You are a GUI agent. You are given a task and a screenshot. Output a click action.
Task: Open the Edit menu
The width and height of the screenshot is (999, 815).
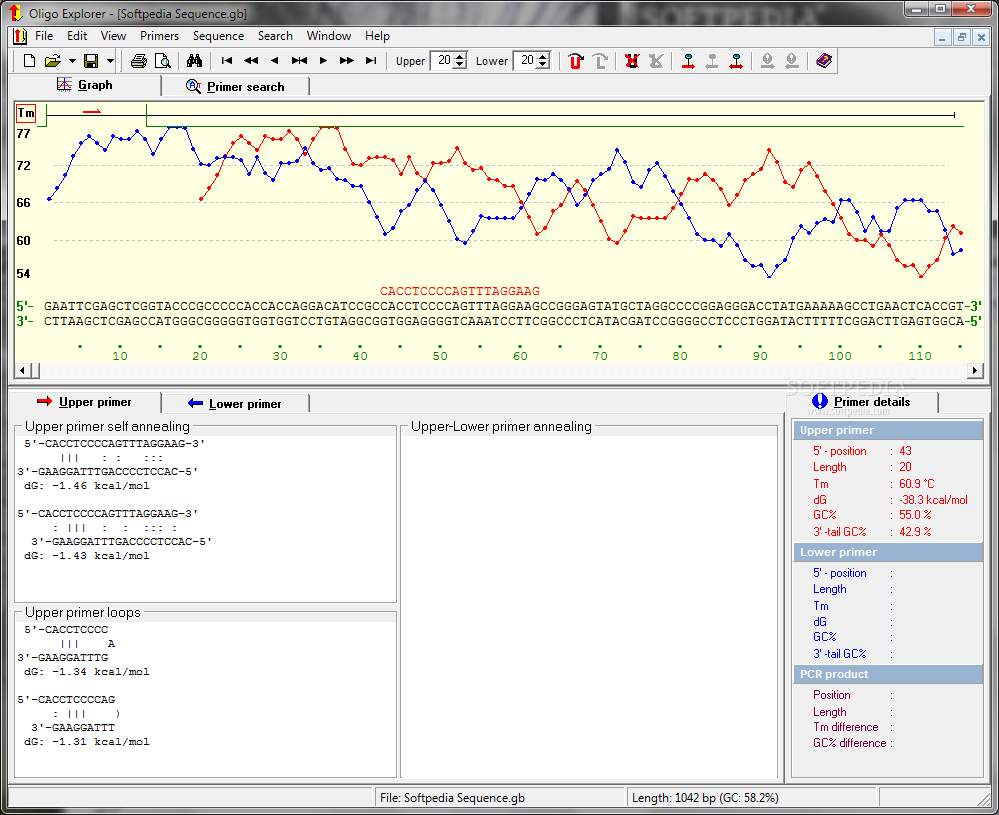(x=77, y=36)
